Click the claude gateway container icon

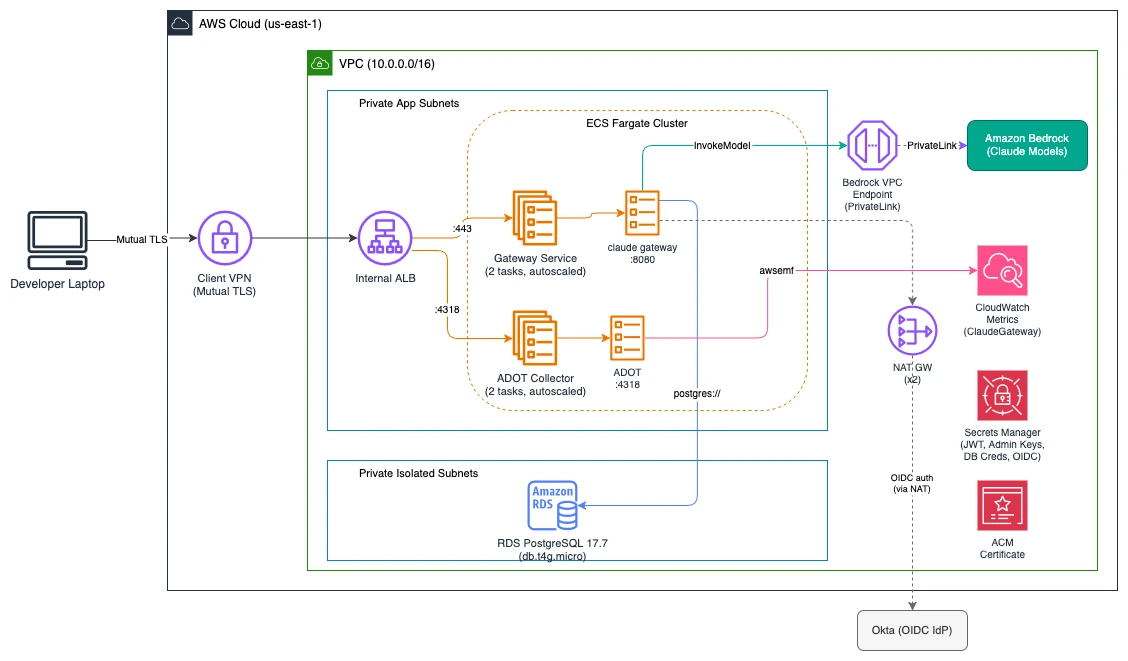642,213
